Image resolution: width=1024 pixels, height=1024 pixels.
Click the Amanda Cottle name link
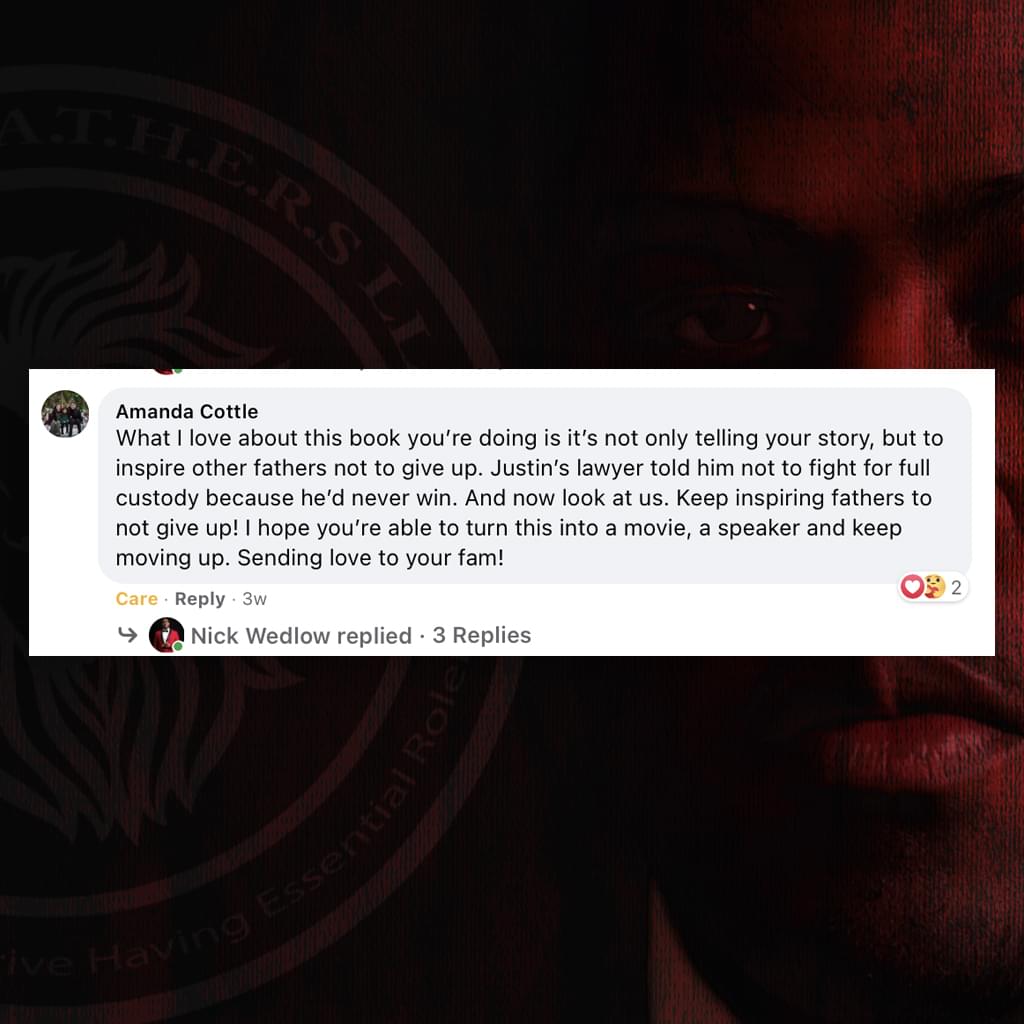click(187, 411)
